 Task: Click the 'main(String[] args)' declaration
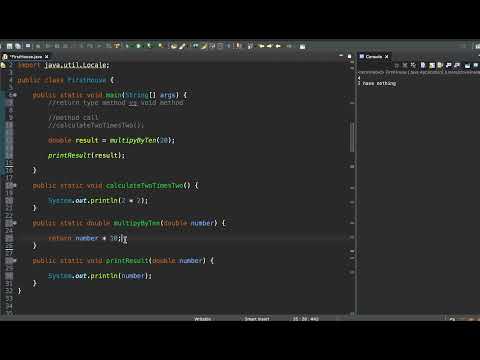tap(142, 95)
